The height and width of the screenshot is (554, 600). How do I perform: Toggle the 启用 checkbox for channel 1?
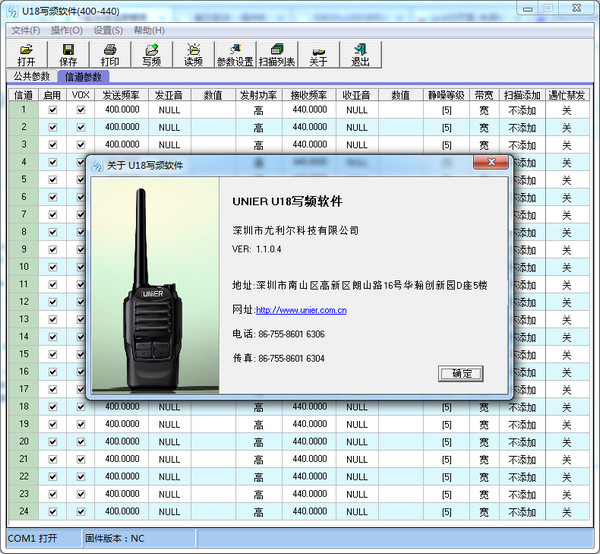[52, 110]
